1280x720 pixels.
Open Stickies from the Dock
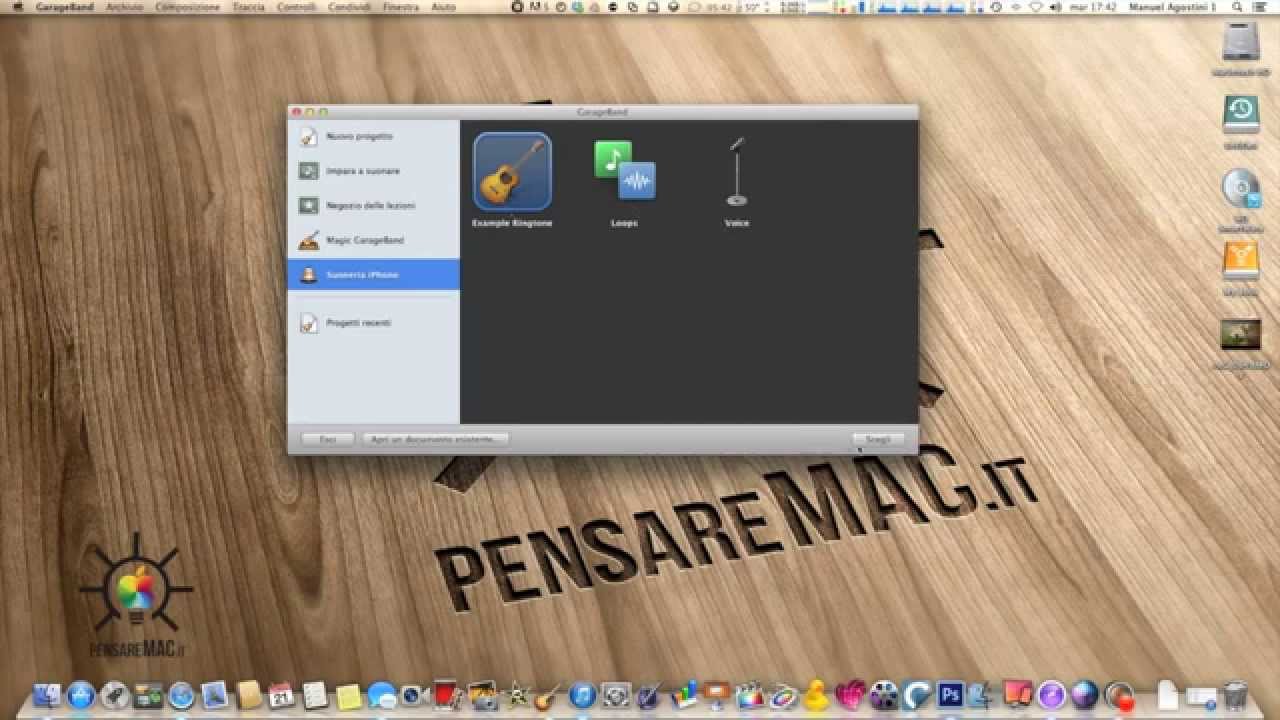click(348, 695)
